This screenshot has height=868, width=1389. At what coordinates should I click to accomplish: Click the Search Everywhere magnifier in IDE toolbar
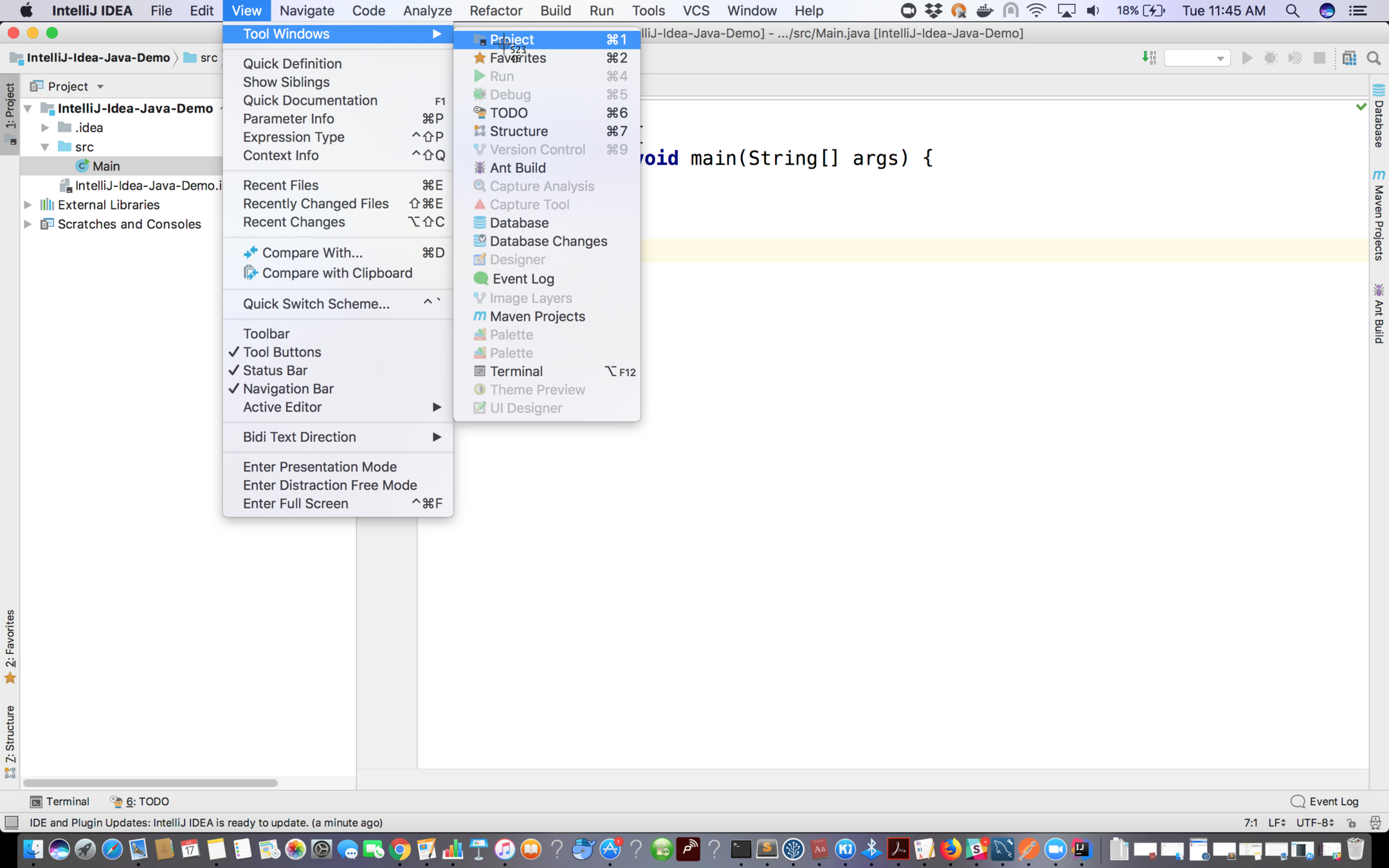pyautogui.click(x=1374, y=58)
